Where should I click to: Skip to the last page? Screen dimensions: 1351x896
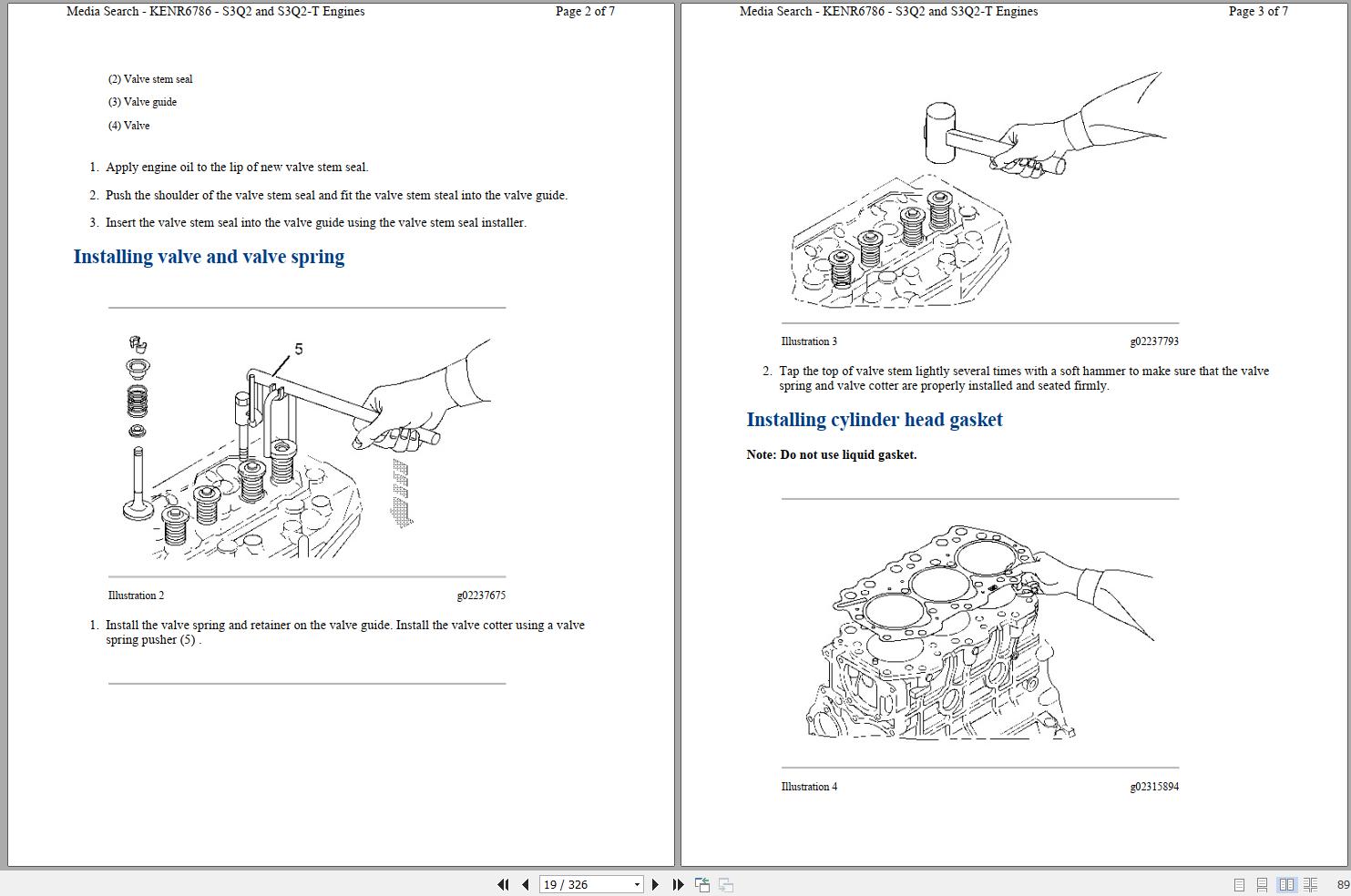point(678,884)
